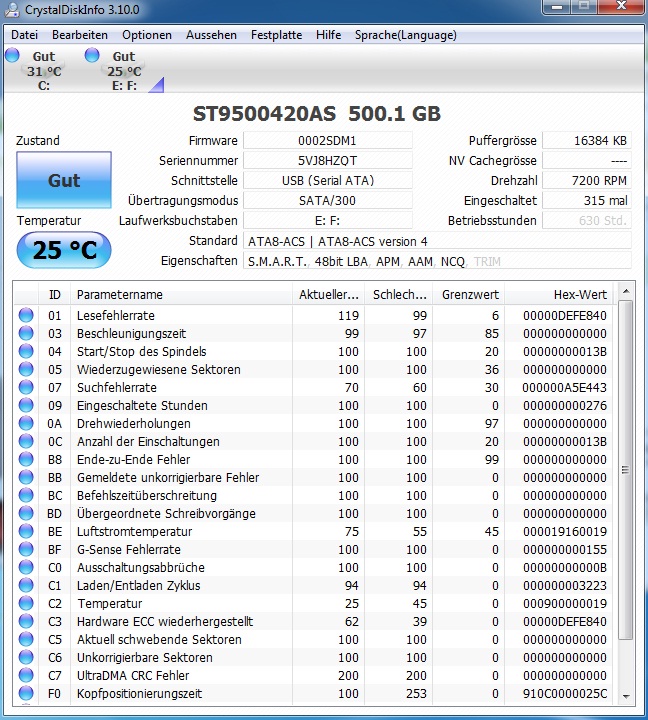The image size is (648, 720).
Task: Click the Firmware value field 0002SDM1
Action: 327,141
